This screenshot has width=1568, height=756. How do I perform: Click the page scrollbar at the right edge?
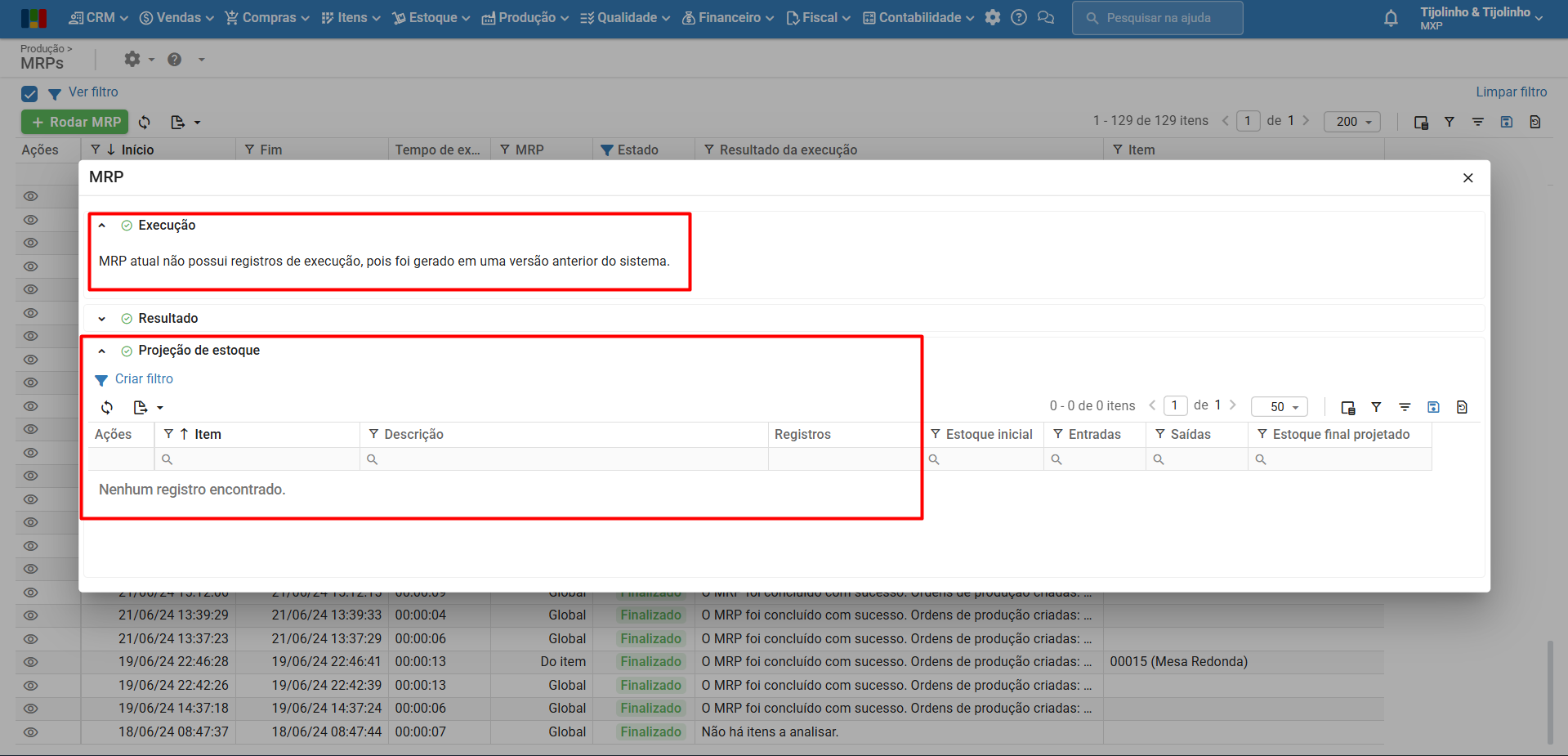pyautogui.click(x=1550, y=692)
